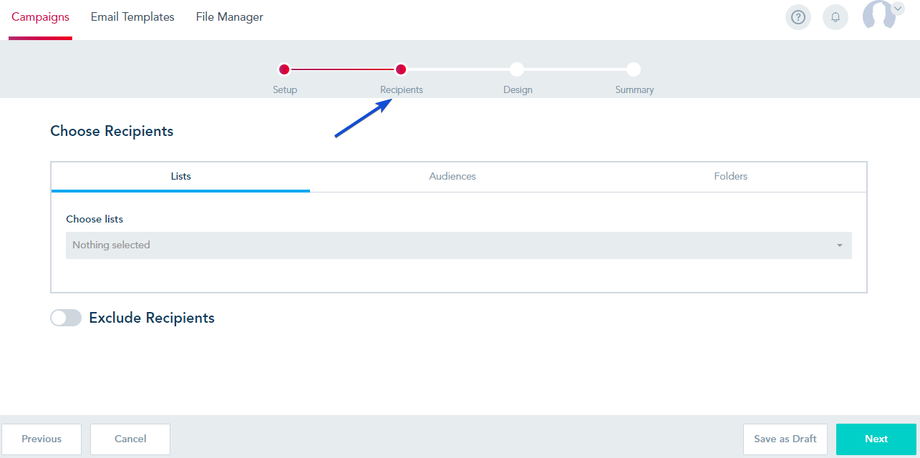920x458 pixels.
Task: Jump to the Setup step circle
Action: [285, 70]
